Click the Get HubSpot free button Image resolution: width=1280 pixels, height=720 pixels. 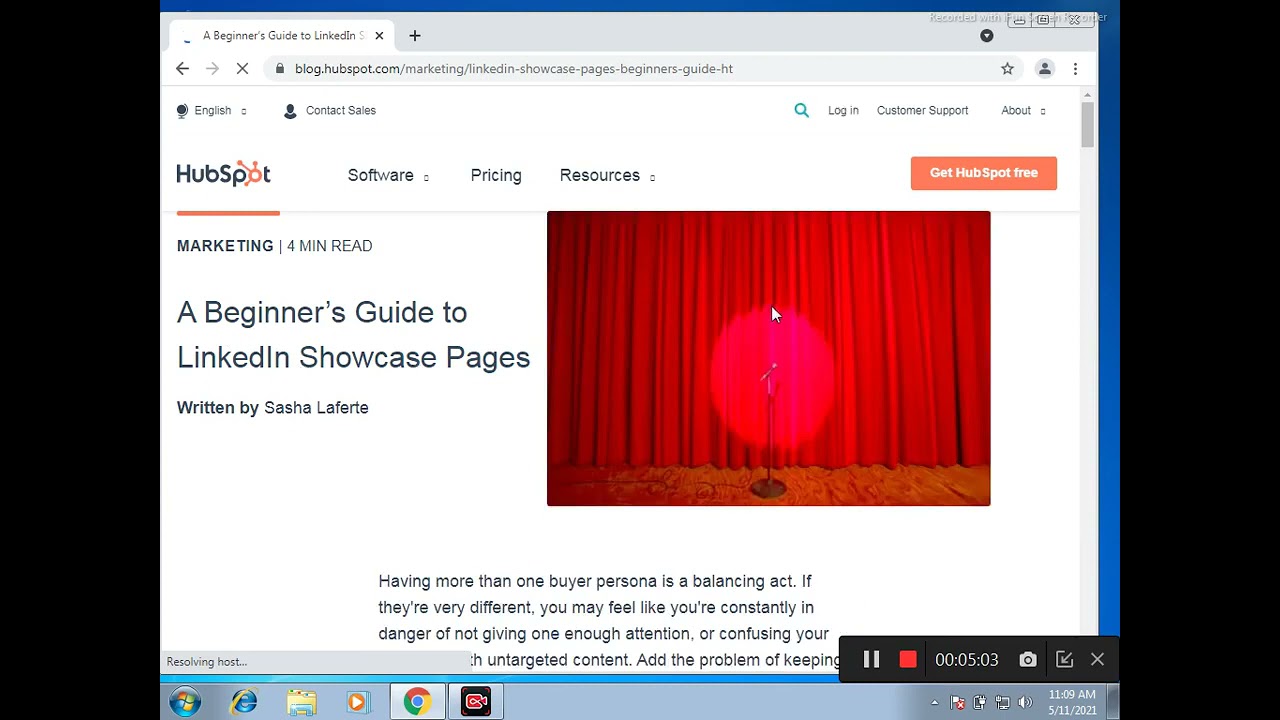coord(984,173)
